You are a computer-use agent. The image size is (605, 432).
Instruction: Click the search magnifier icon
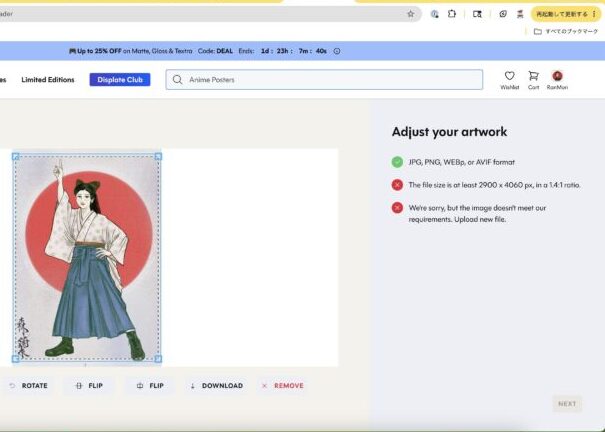pos(177,79)
